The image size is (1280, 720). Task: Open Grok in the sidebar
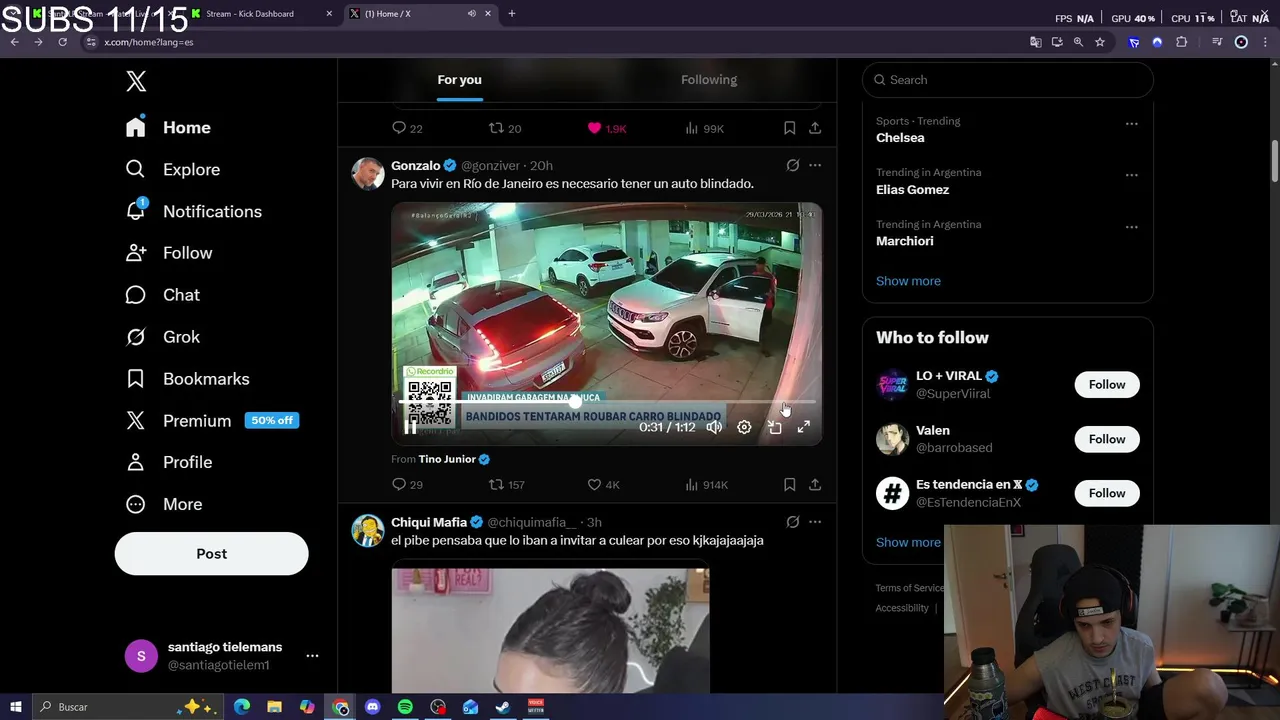[x=162, y=337]
